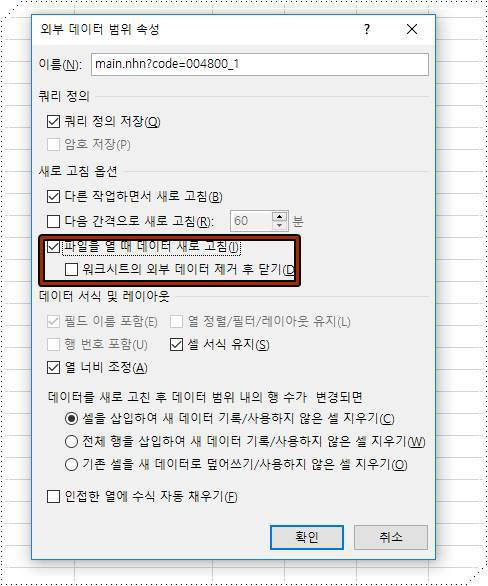488x586 pixels.
Task: Select 전체 행을 삽입하여 새 데이터 기록 option
Action: coord(71,441)
